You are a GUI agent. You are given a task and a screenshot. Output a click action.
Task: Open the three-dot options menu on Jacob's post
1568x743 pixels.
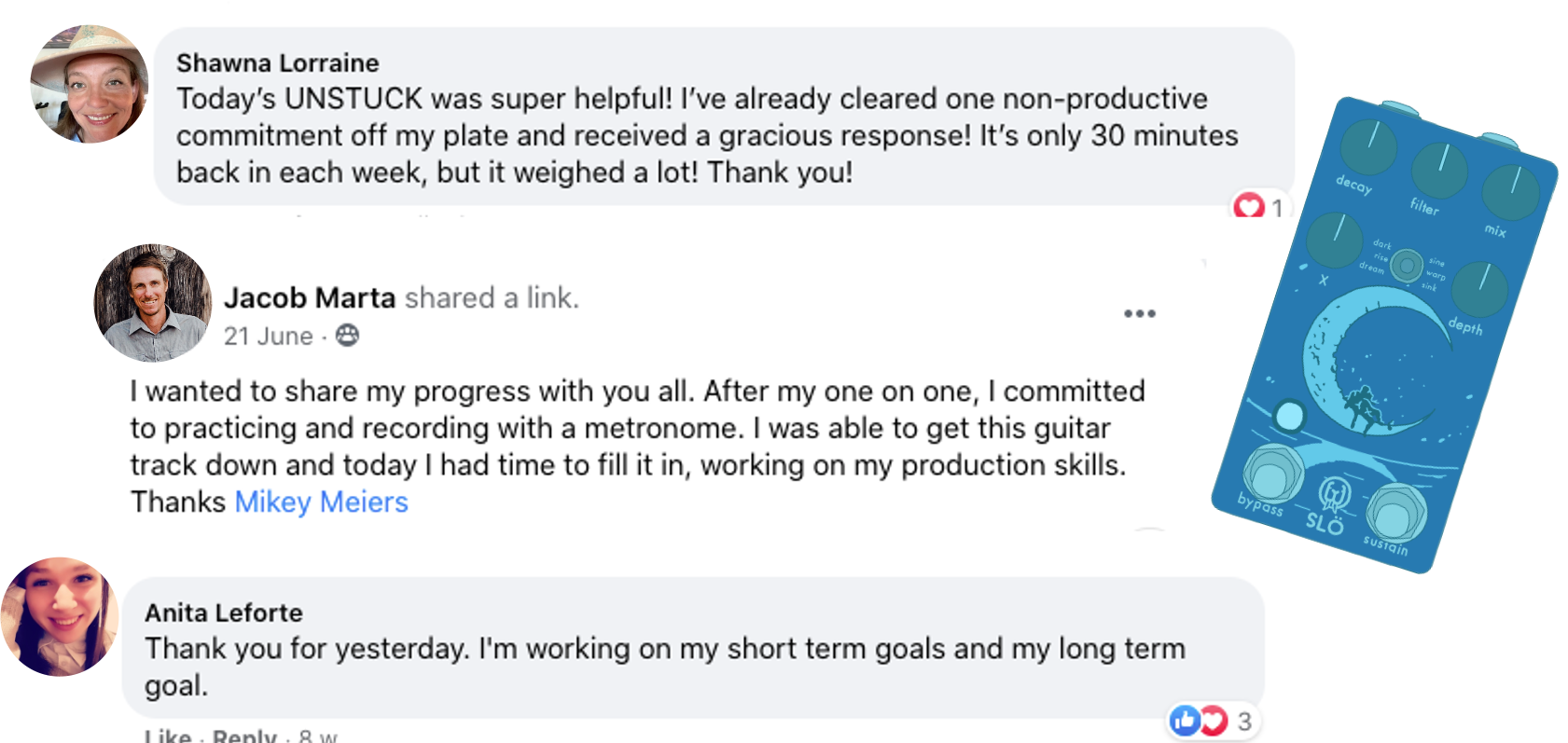[1139, 313]
